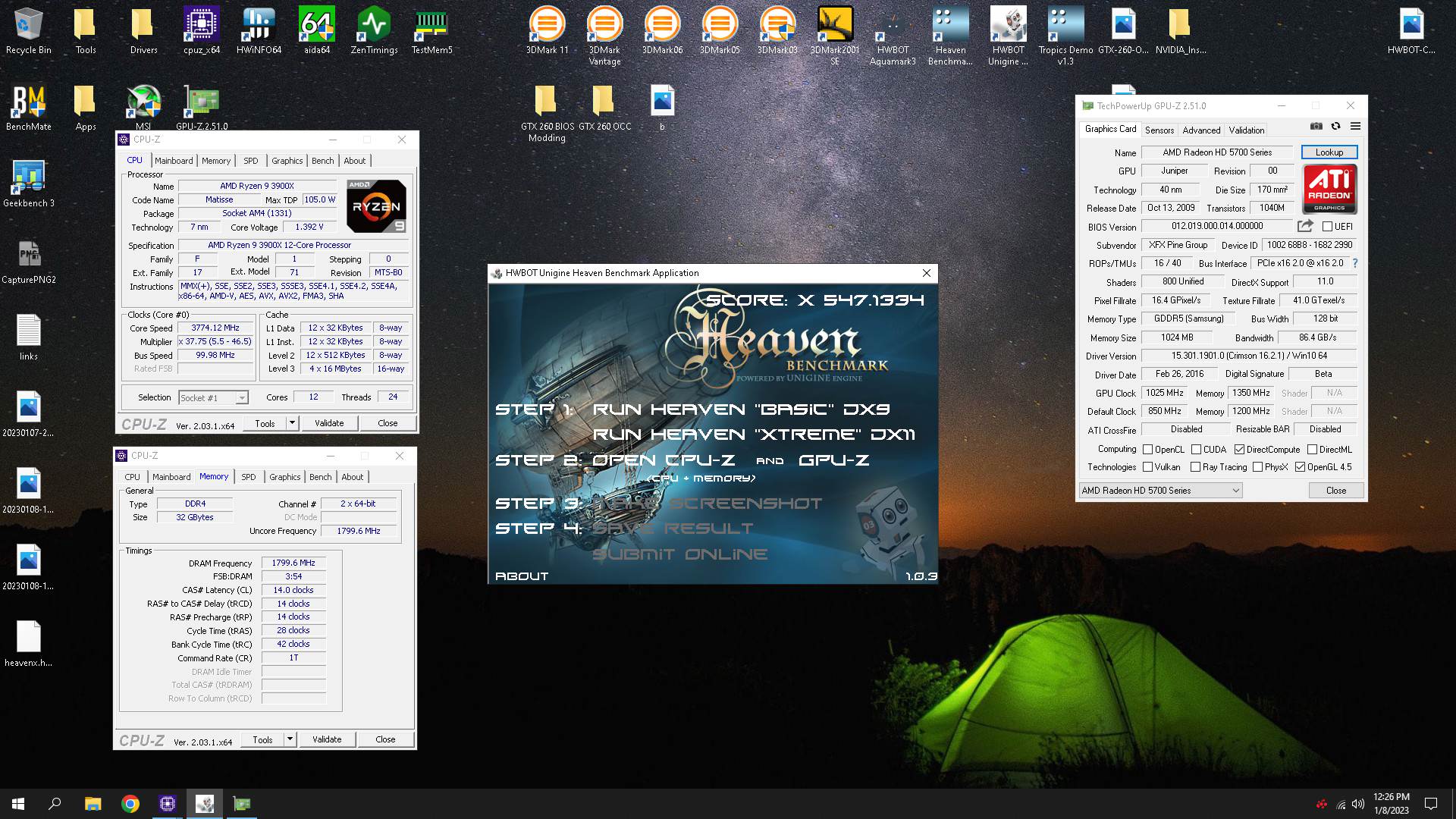Toggle DirectCompute checkbox in GPU-Z
The width and height of the screenshot is (1456, 819).
coord(1239,450)
